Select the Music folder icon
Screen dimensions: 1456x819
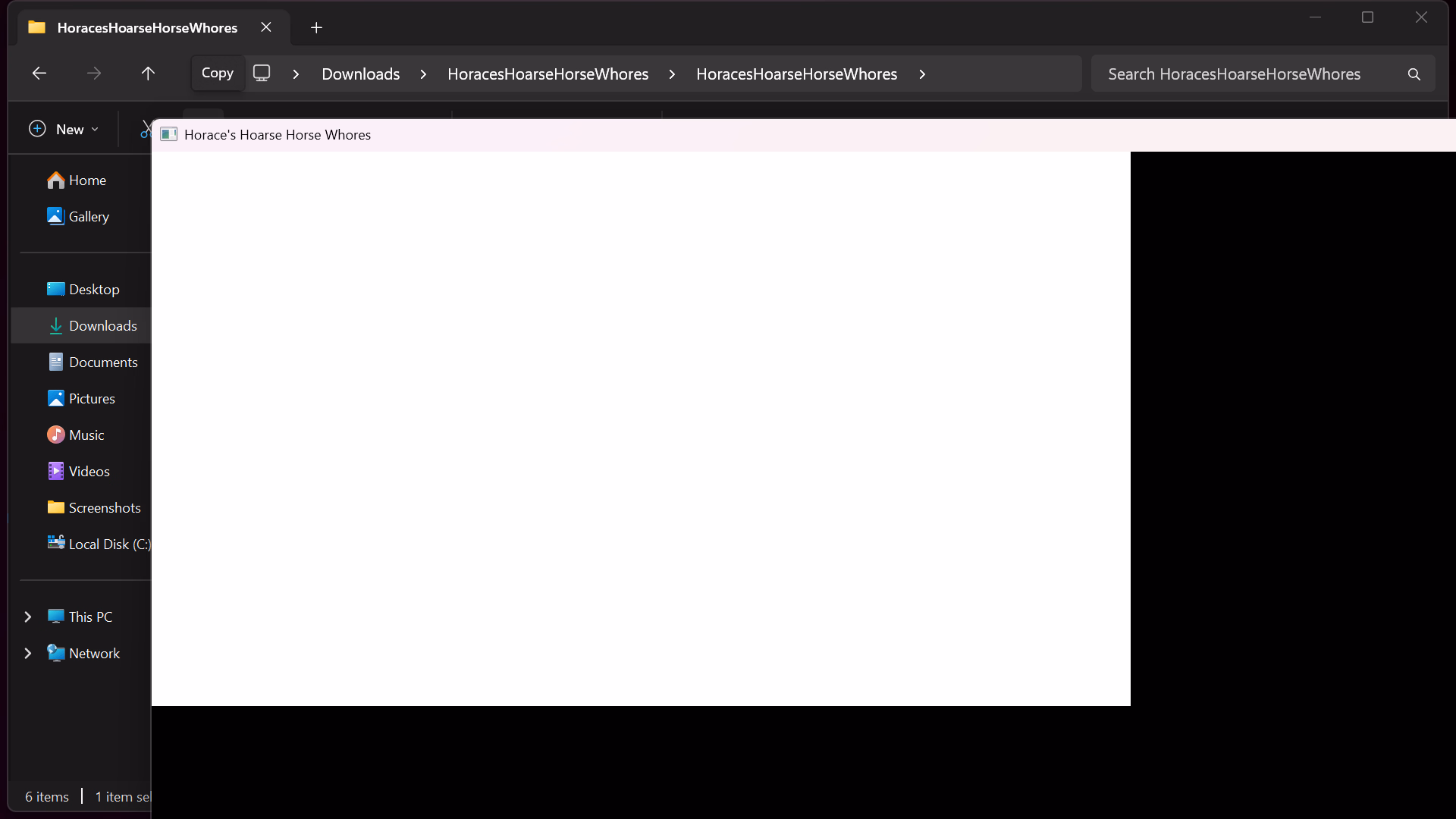(56, 435)
